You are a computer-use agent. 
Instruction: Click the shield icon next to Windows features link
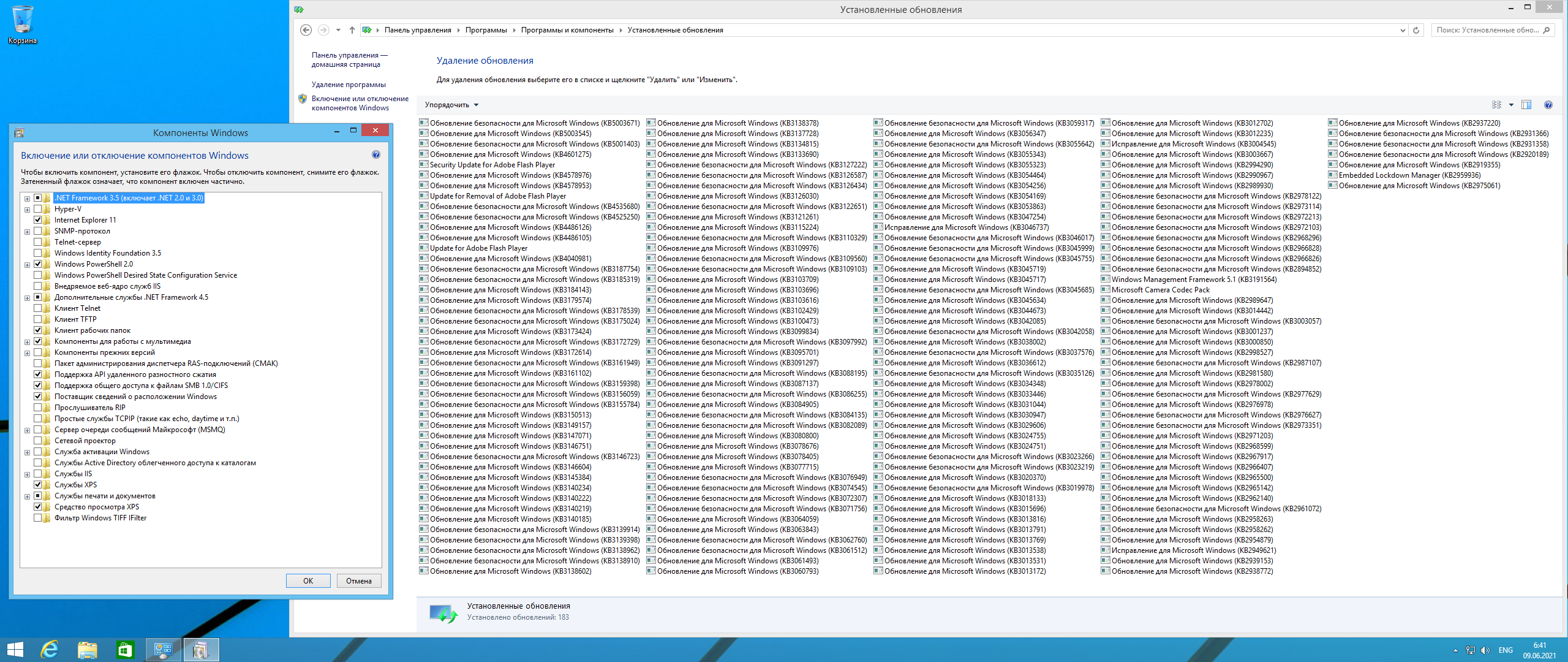(x=303, y=99)
